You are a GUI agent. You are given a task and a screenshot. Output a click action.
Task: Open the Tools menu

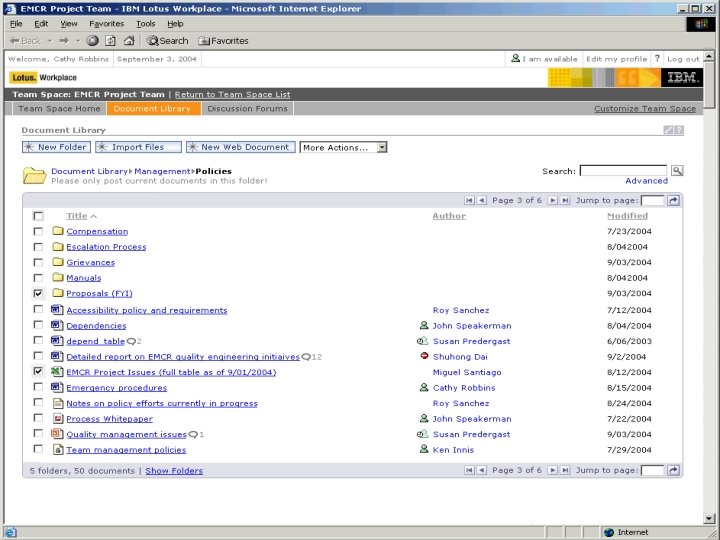click(x=146, y=24)
